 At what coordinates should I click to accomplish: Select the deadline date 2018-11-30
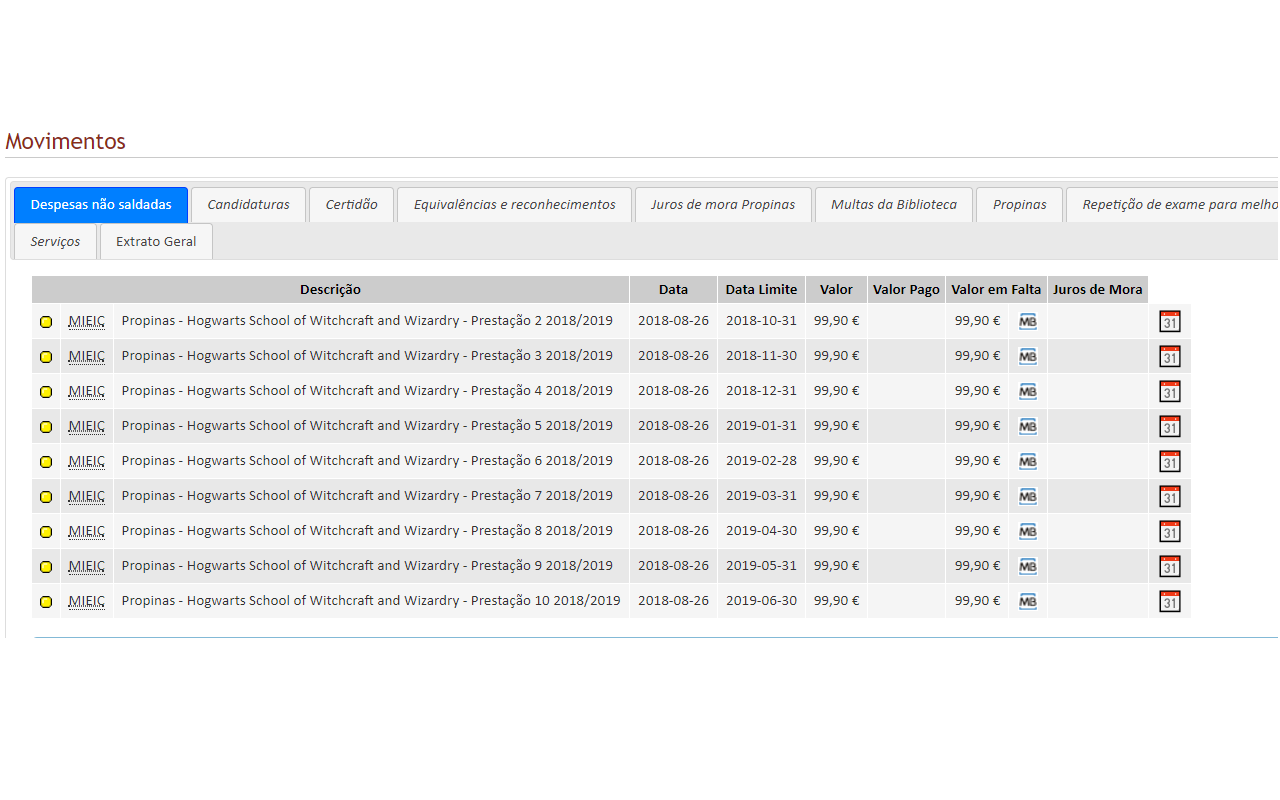pos(762,356)
